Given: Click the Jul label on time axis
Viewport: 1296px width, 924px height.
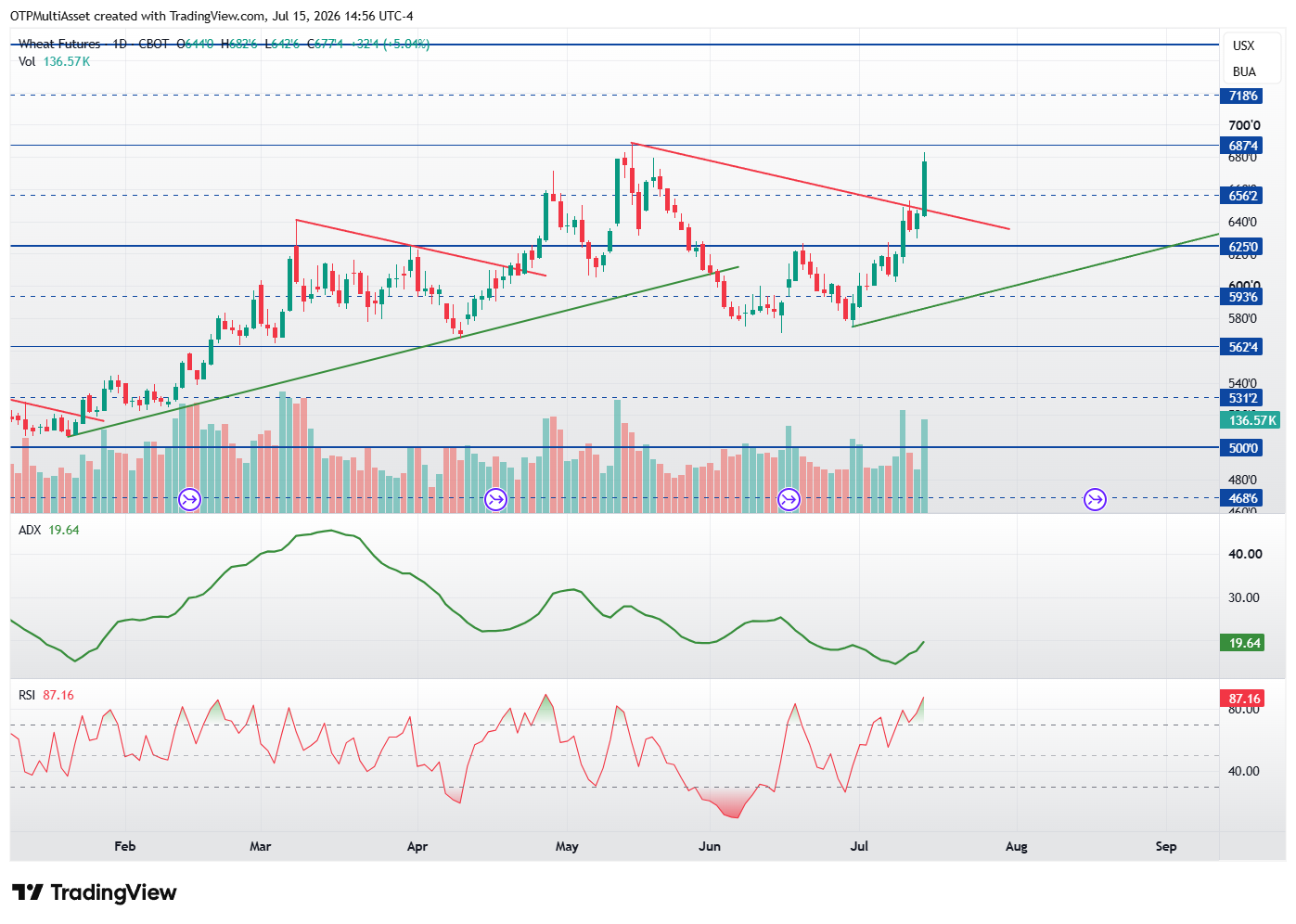Looking at the screenshot, I should [859, 846].
